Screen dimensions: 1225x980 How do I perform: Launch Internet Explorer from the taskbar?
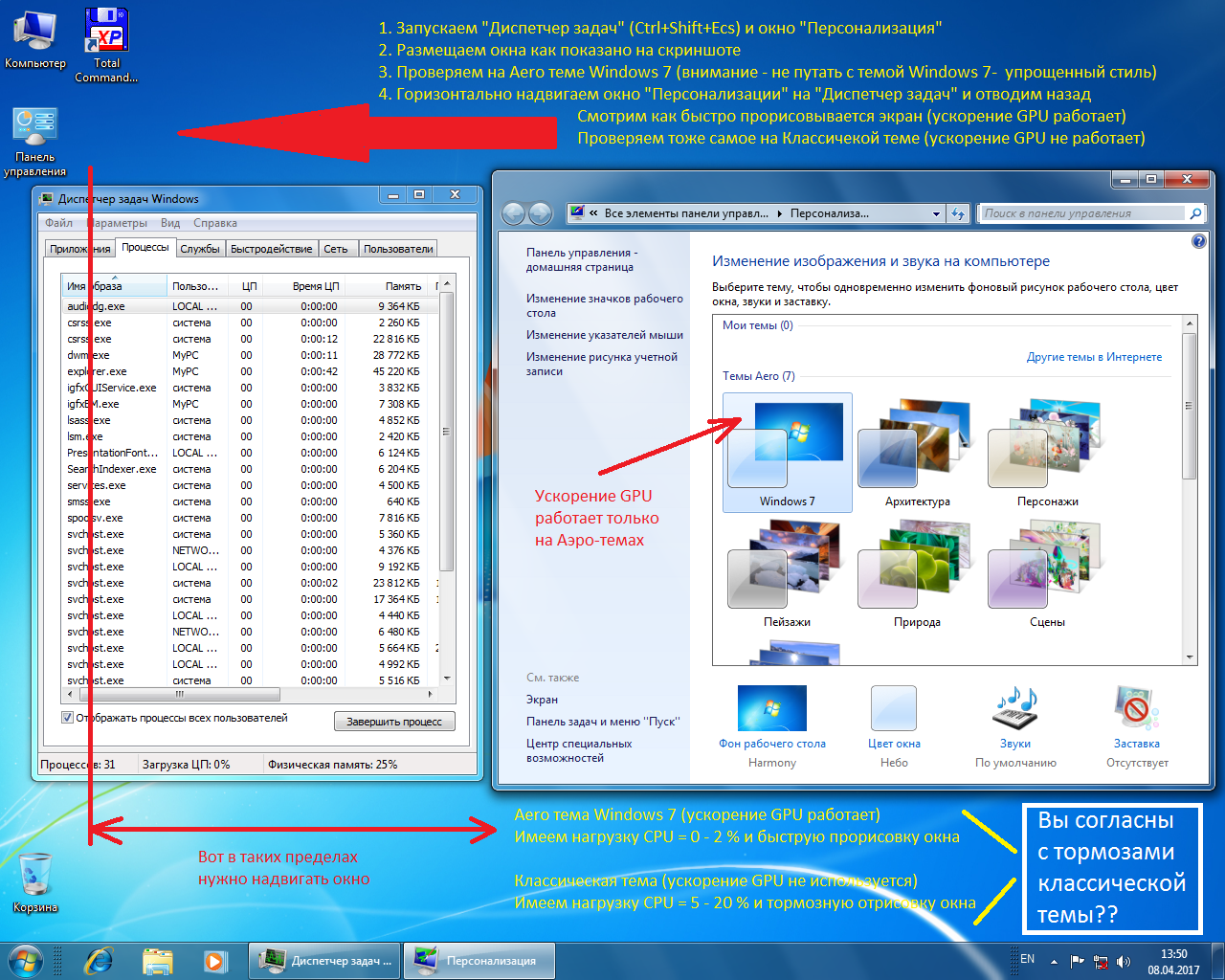[x=99, y=960]
